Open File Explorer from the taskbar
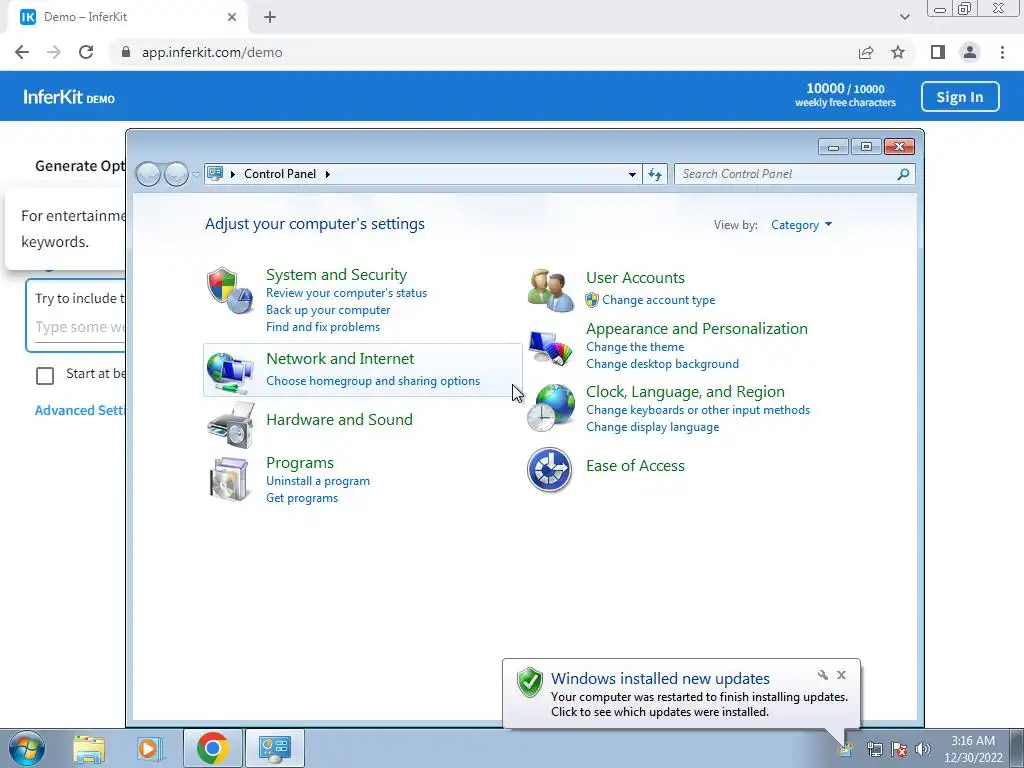 point(89,748)
